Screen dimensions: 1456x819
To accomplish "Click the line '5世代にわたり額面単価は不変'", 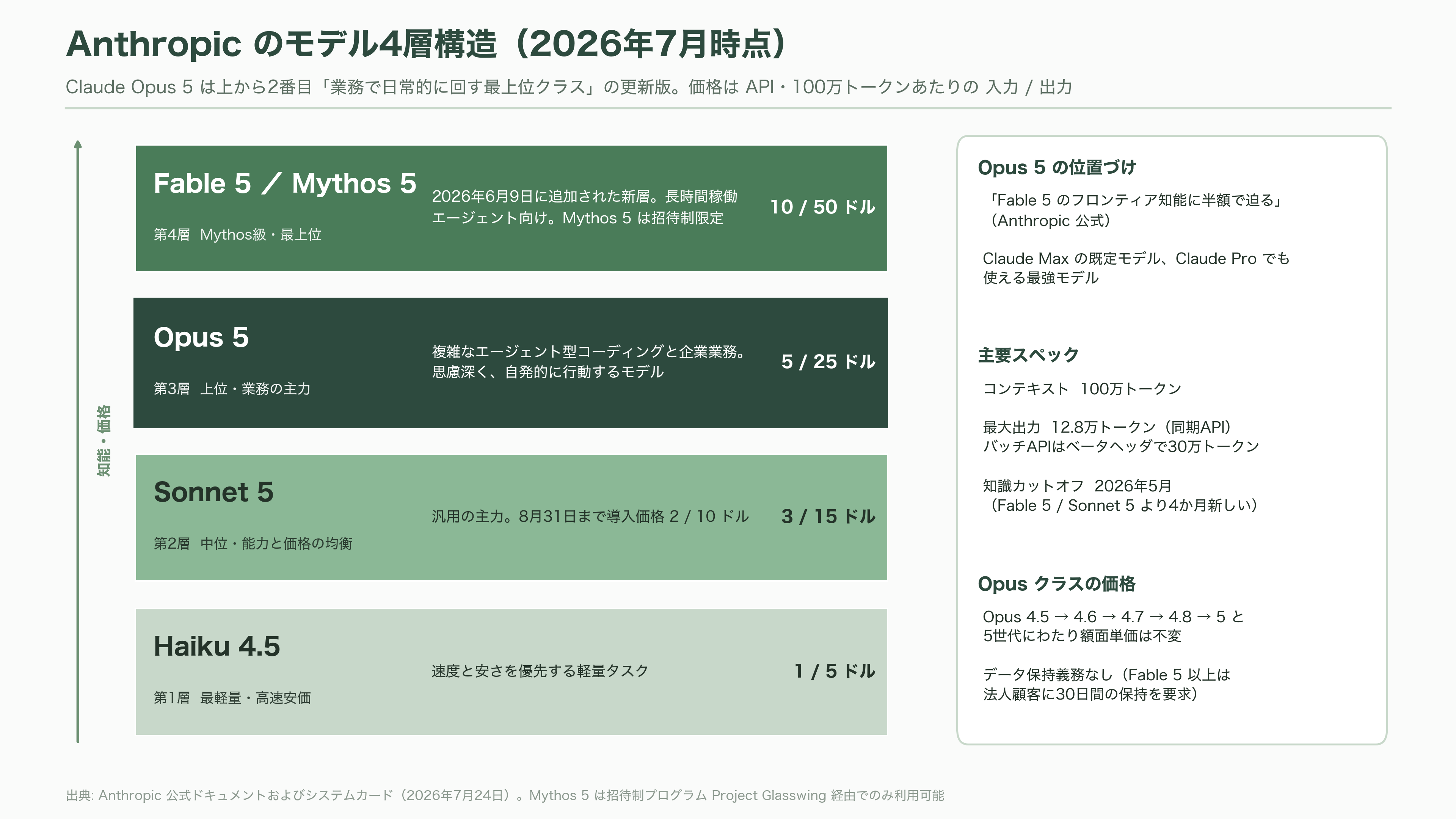I will [1082, 636].
